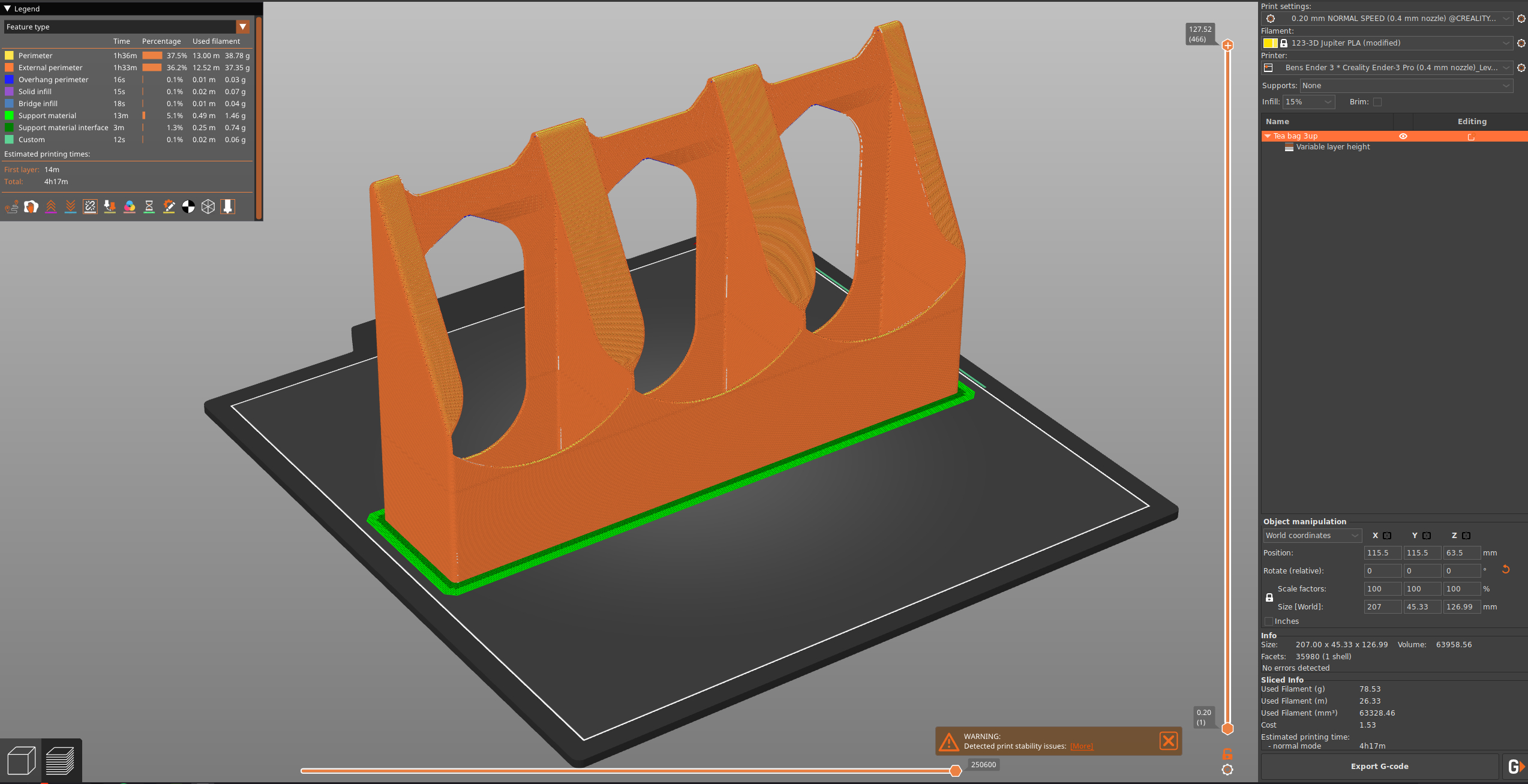
Task: Click the orange reset rotation arrow
Action: [x=1506, y=570]
